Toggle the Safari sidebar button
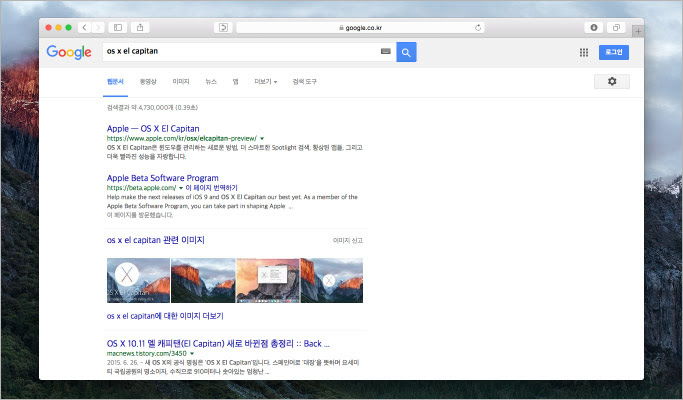This screenshot has width=683, height=400. pos(118,27)
